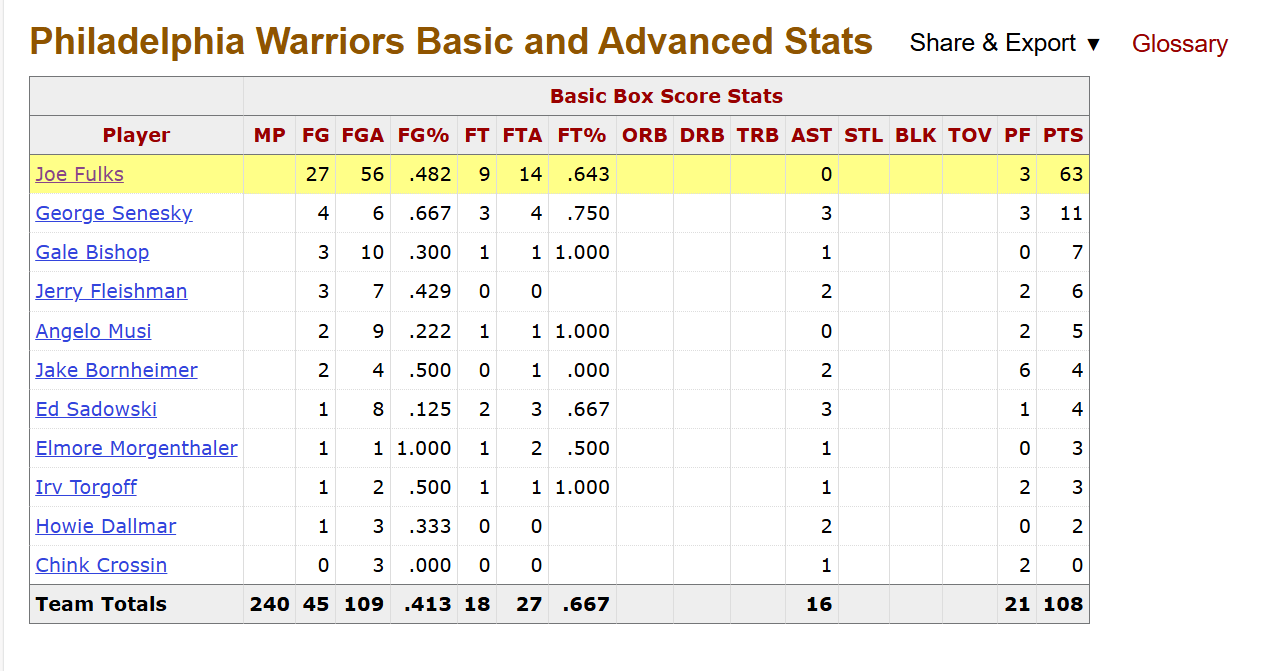Click the FT% column header

[582, 135]
